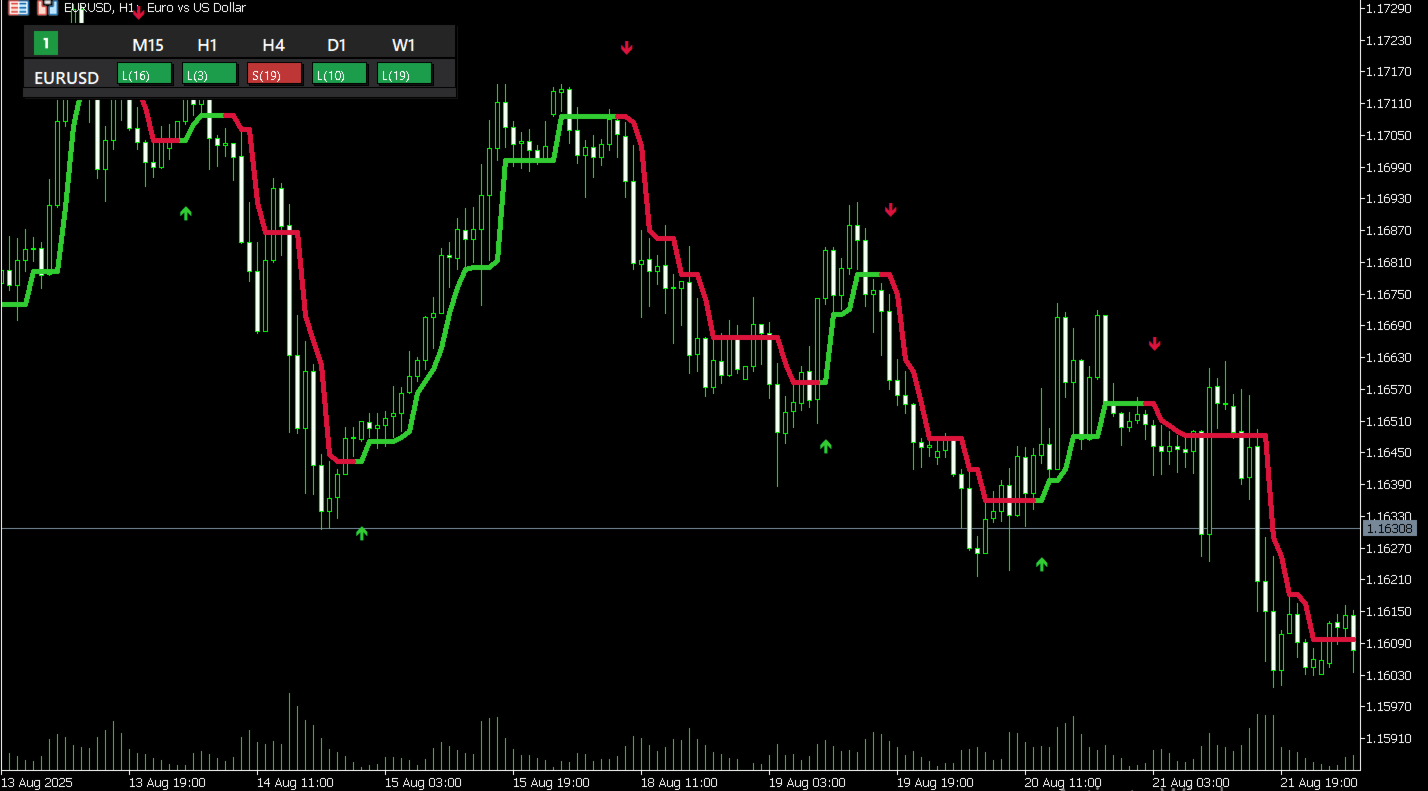The image size is (1428, 791).
Task: Click the red sell arrow near 1.17230 level
Action: (626, 47)
